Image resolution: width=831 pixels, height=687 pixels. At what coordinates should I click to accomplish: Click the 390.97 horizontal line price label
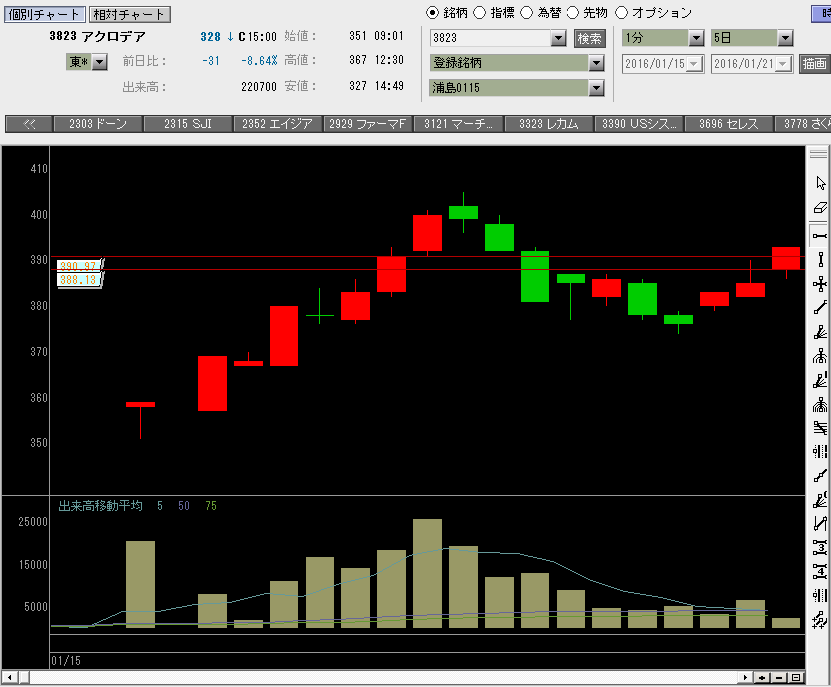(x=78, y=266)
